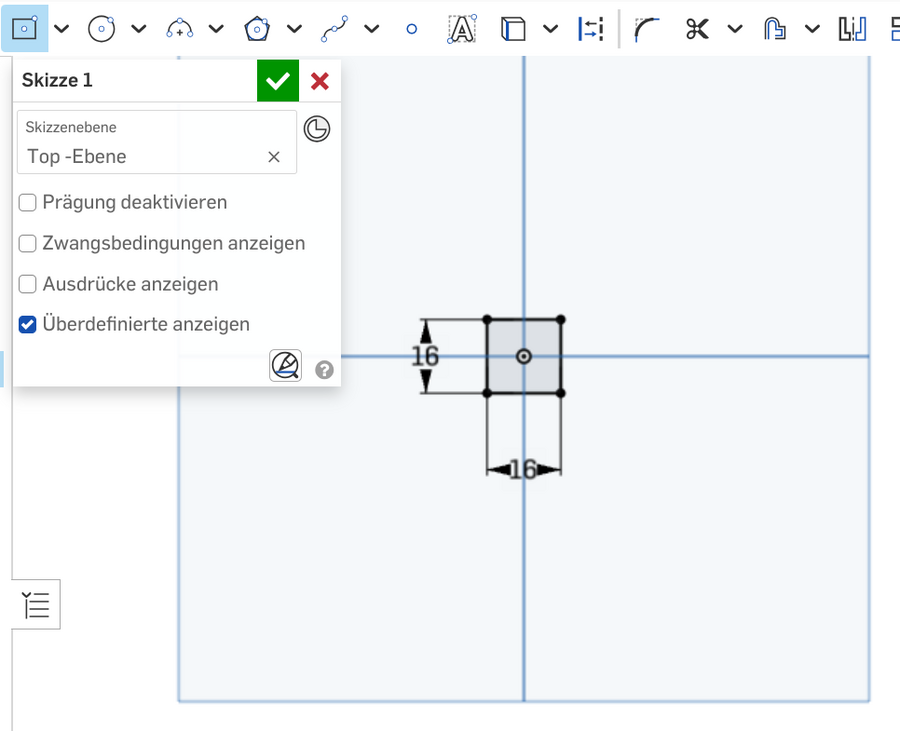Select the Polygon sketch tool
This screenshot has height=731, width=900.
256,28
